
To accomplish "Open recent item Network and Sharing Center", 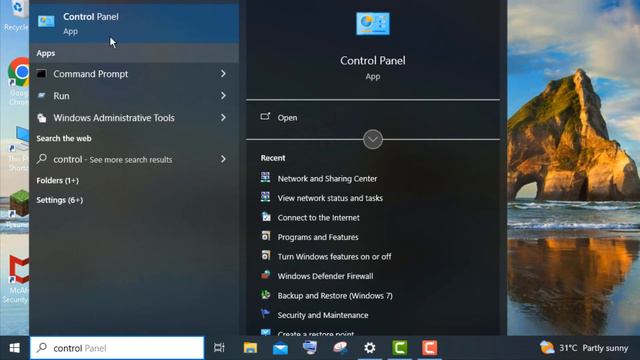I will (327, 178).
